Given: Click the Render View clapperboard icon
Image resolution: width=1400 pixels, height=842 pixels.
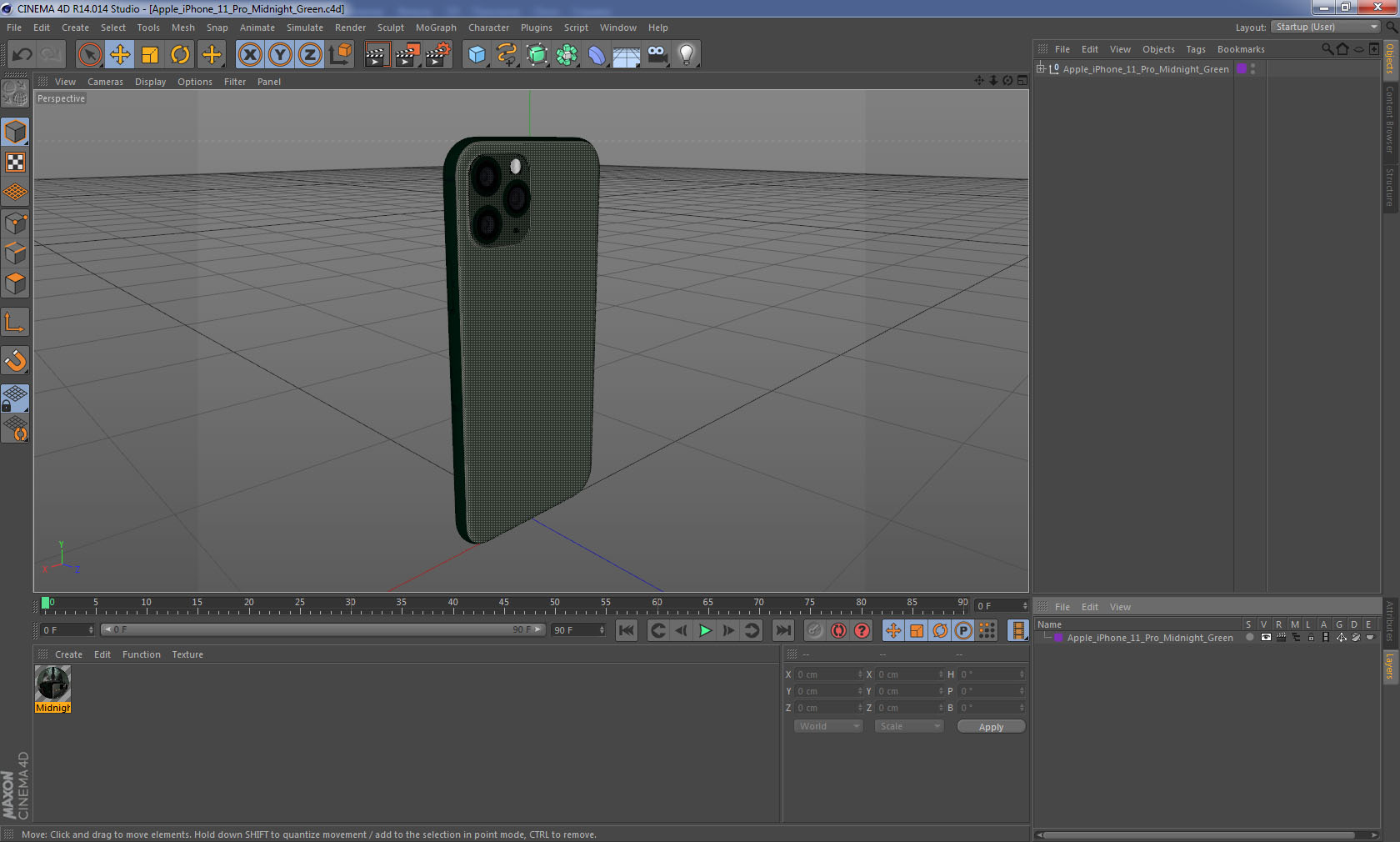Looking at the screenshot, I should (x=377, y=55).
